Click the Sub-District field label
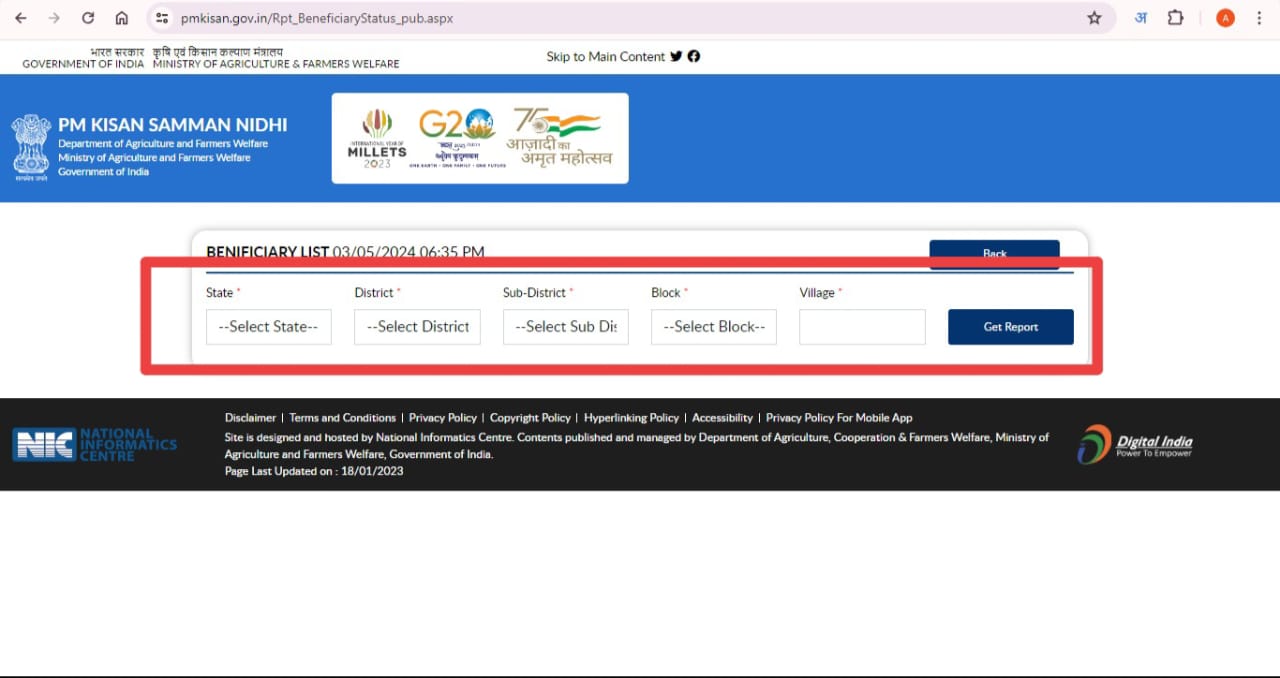The width and height of the screenshot is (1280, 678). [x=534, y=293]
